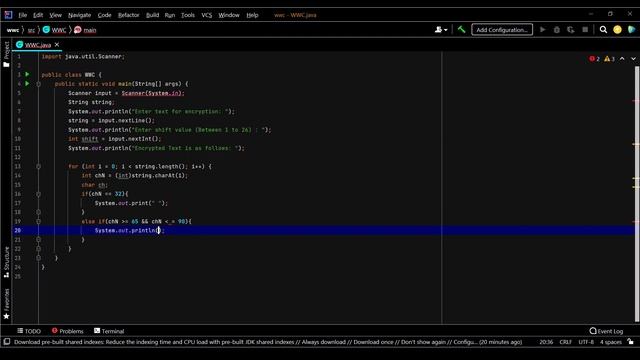This screenshot has height=360, width=640.
Task: Open the File menu
Action: point(22,15)
